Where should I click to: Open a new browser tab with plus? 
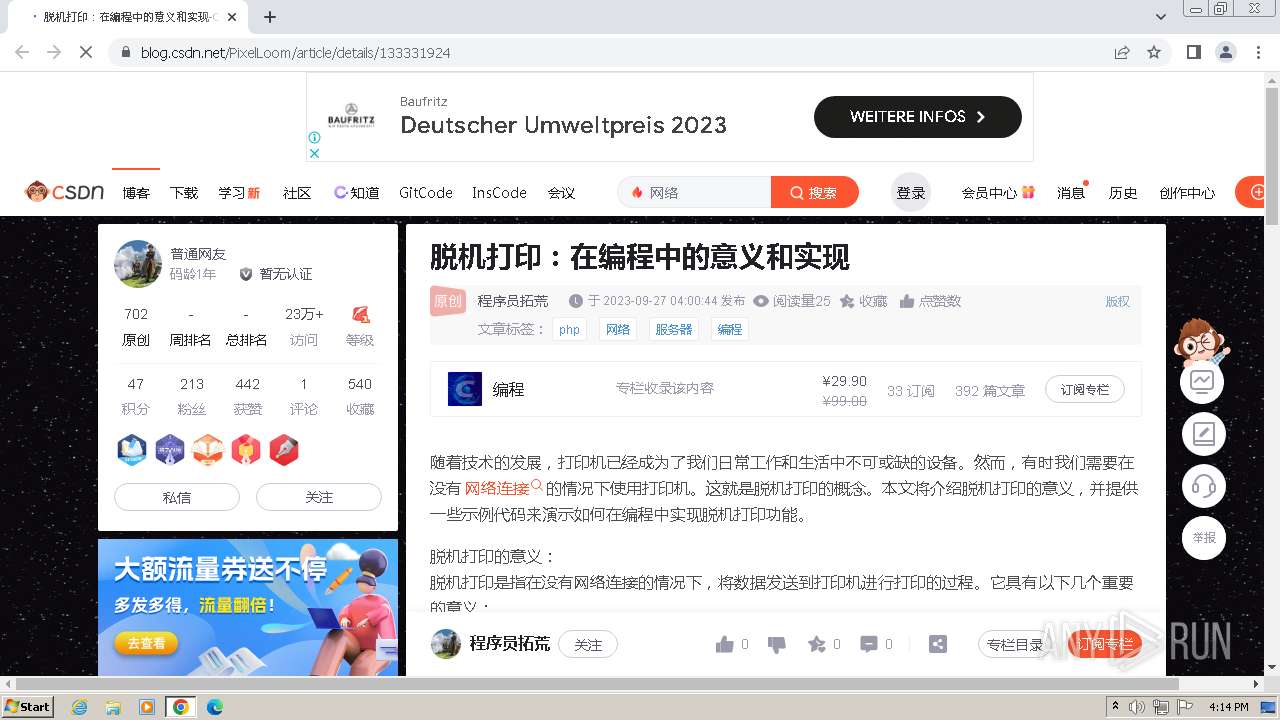pyautogui.click(x=270, y=17)
